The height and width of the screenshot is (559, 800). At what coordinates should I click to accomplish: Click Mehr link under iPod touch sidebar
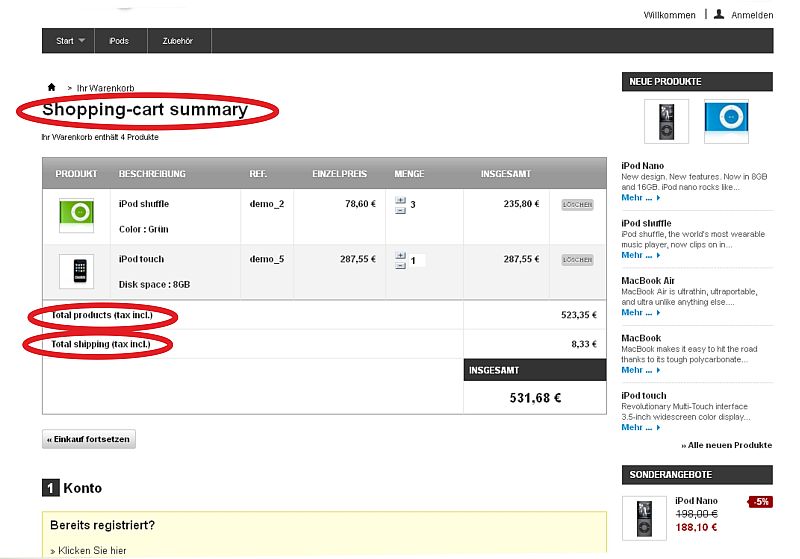(x=641, y=427)
